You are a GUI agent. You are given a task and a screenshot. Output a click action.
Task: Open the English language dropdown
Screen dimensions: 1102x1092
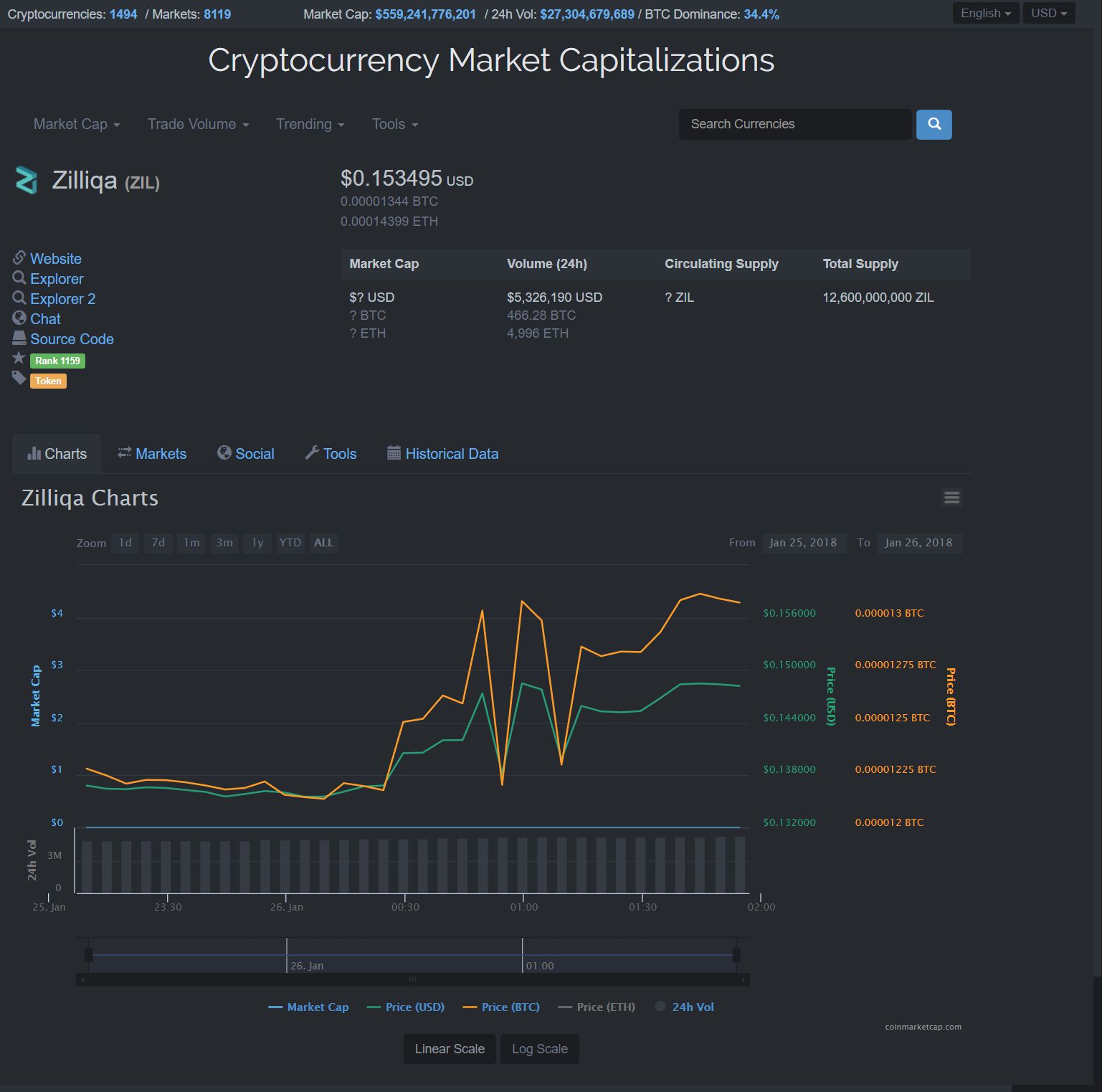[986, 13]
